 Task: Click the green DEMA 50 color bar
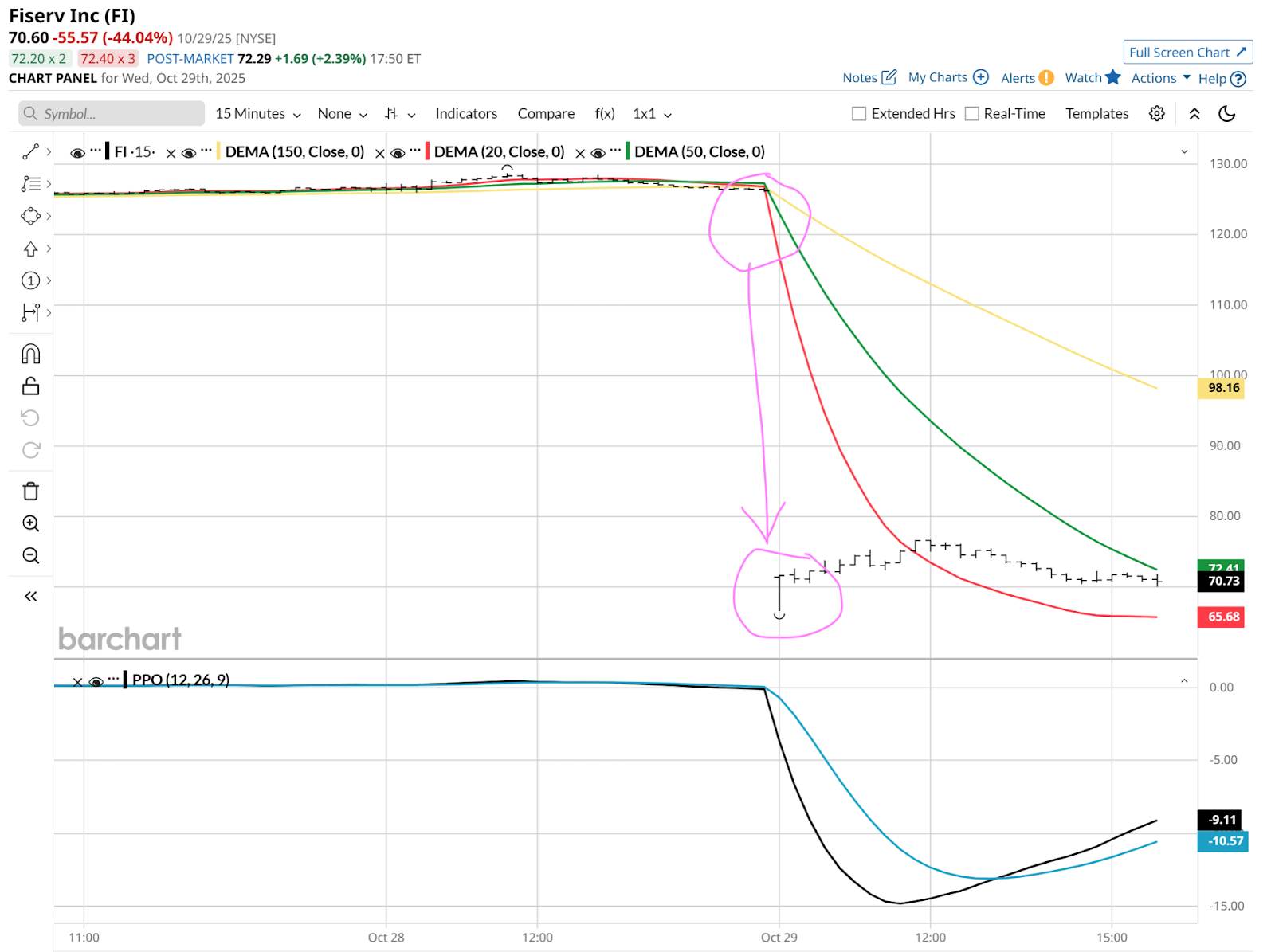[628, 151]
